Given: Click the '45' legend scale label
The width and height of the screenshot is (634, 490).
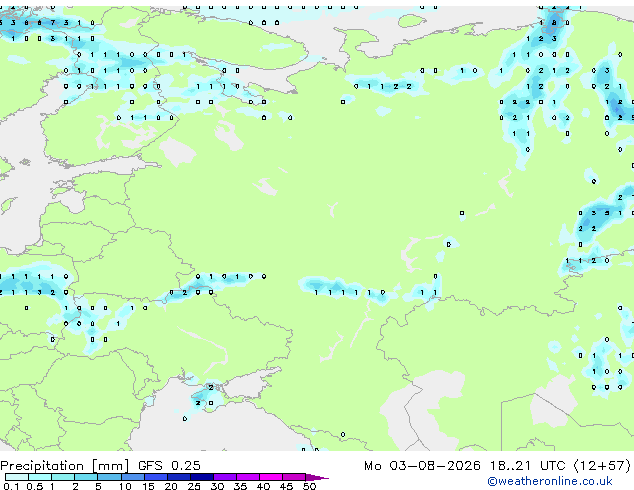Looking at the screenshot, I should coord(287,486).
